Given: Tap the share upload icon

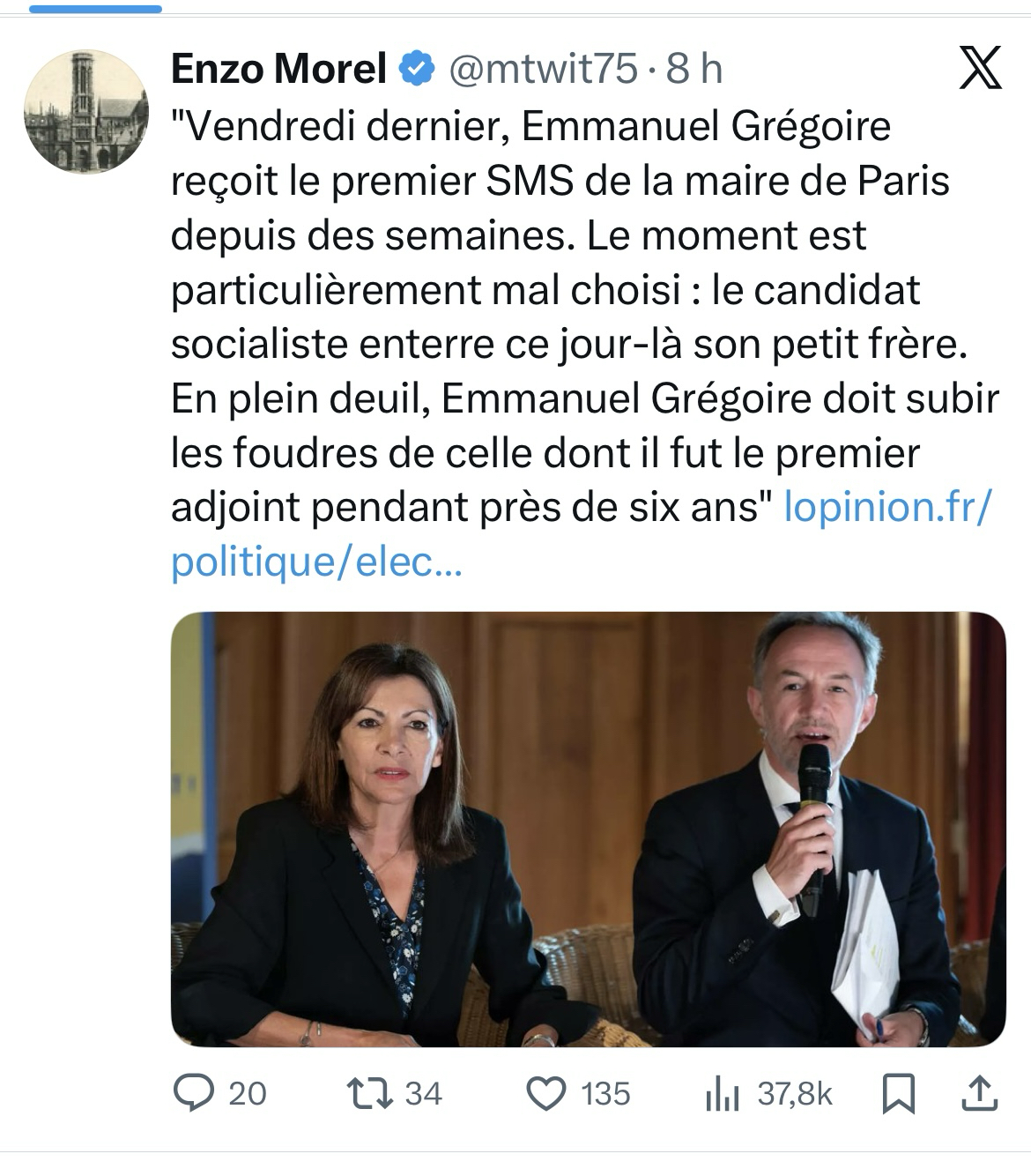Looking at the screenshot, I should pyautogui.click(x=978, y=1094).
